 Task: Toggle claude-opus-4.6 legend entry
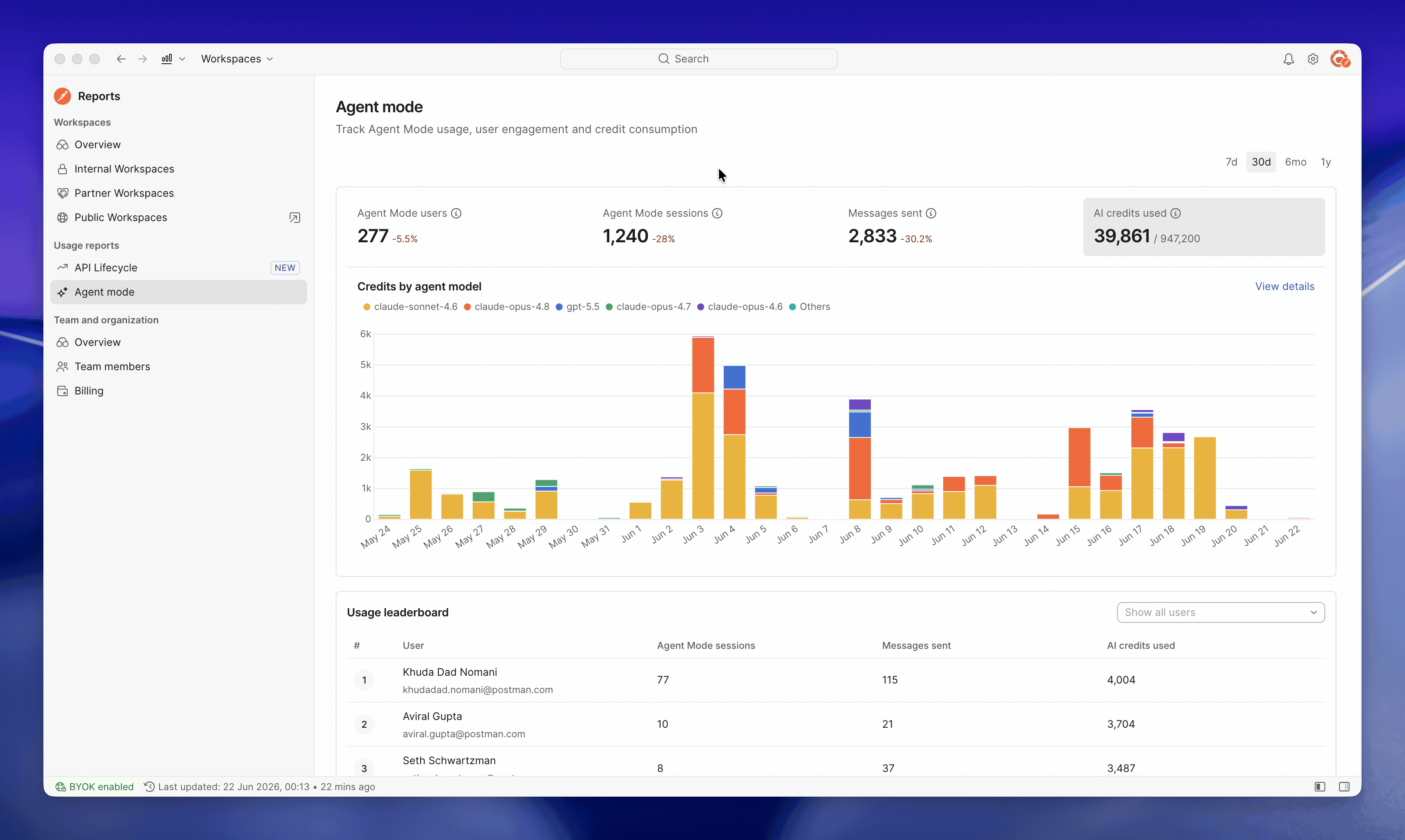(740, 307)
